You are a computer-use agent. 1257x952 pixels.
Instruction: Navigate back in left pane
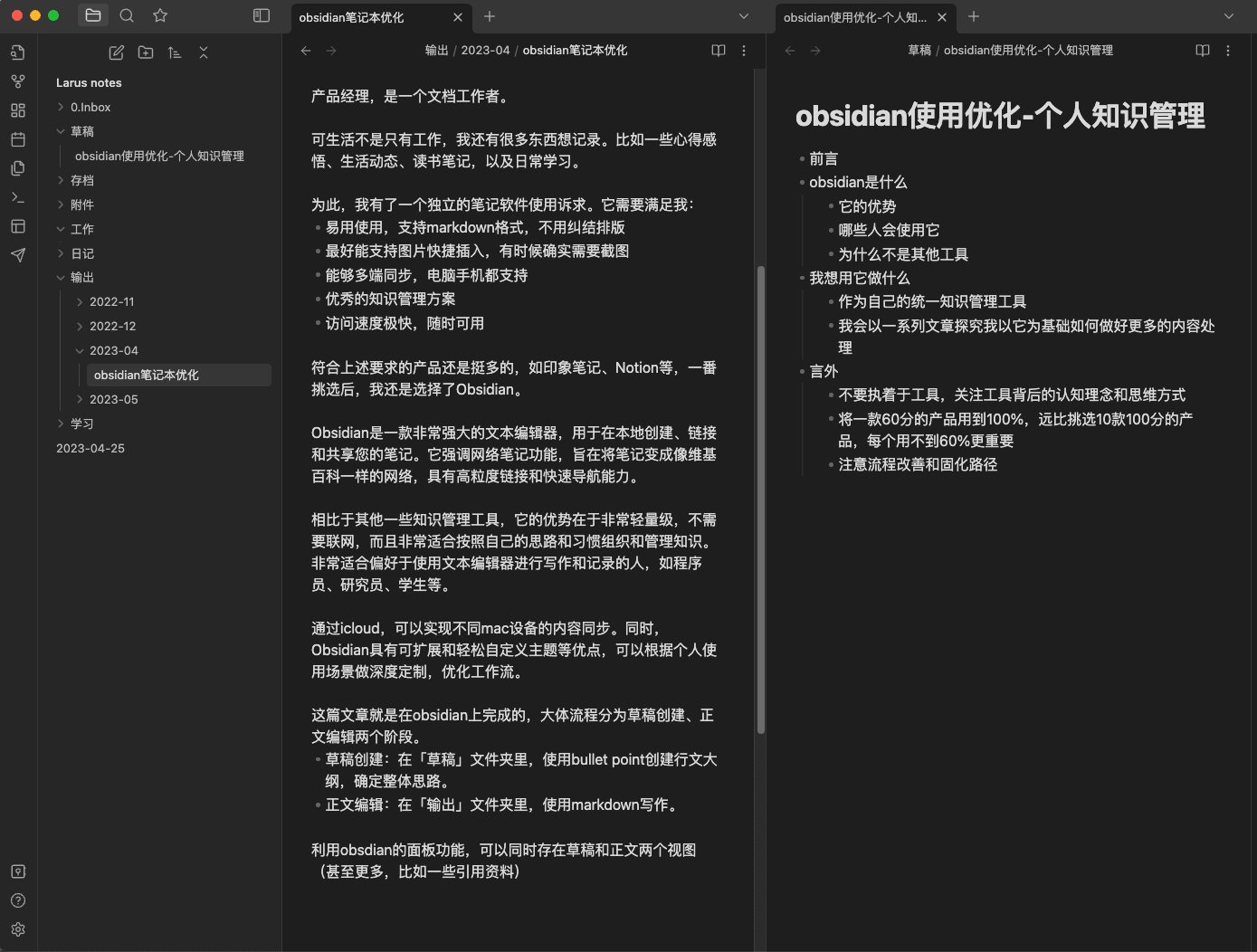click(x=306, y=51)
